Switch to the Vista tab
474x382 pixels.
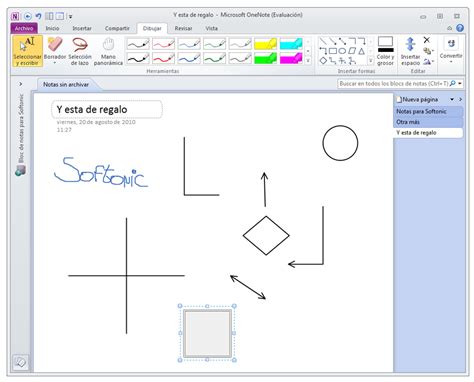(x=211, y=28)
